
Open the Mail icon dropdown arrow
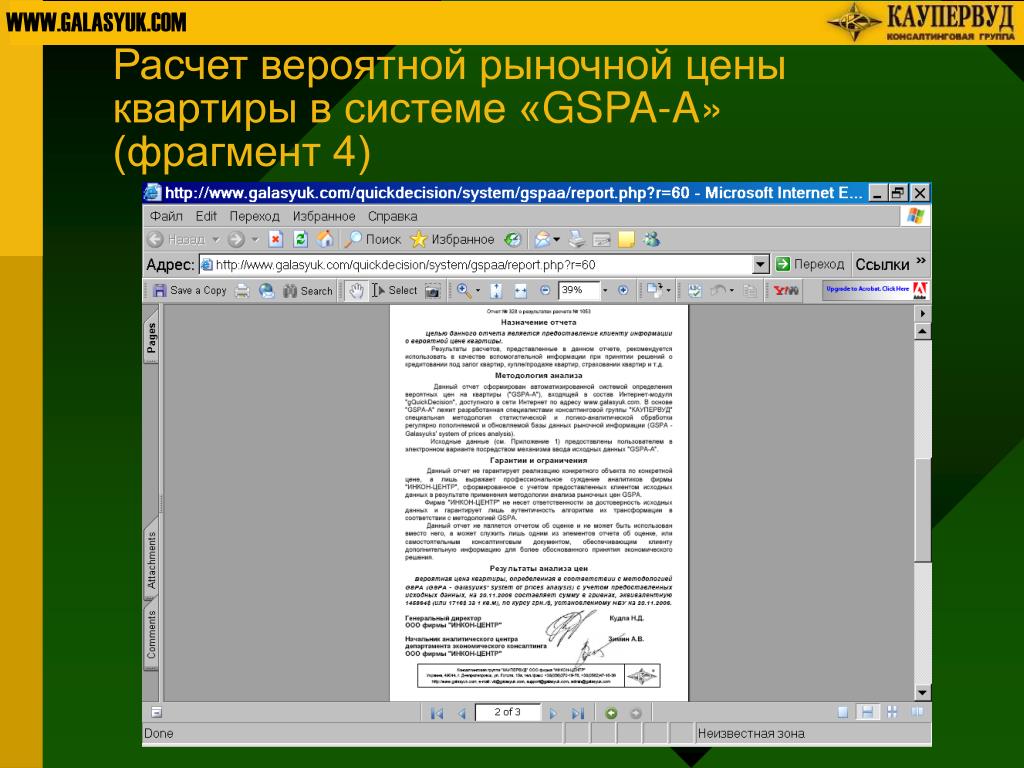tap(556, 240)
